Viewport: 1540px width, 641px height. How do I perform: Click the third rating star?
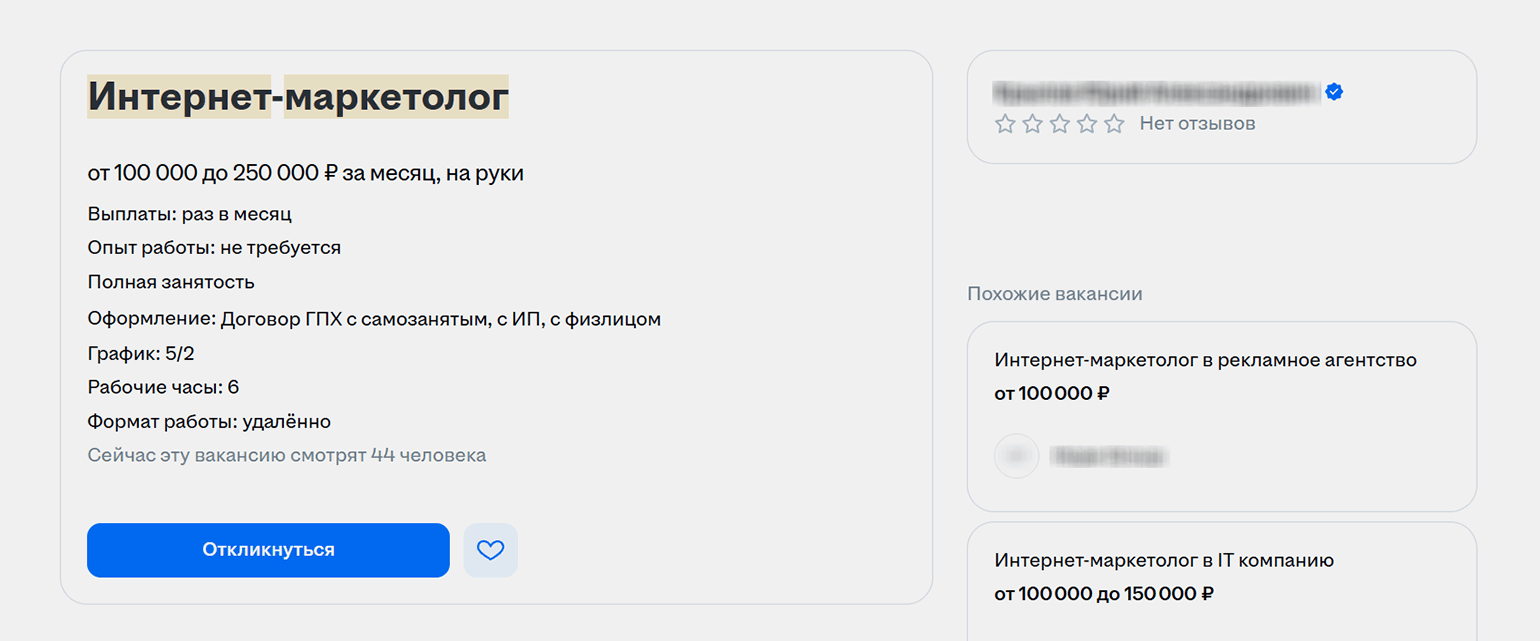(x=1059, y=124)
